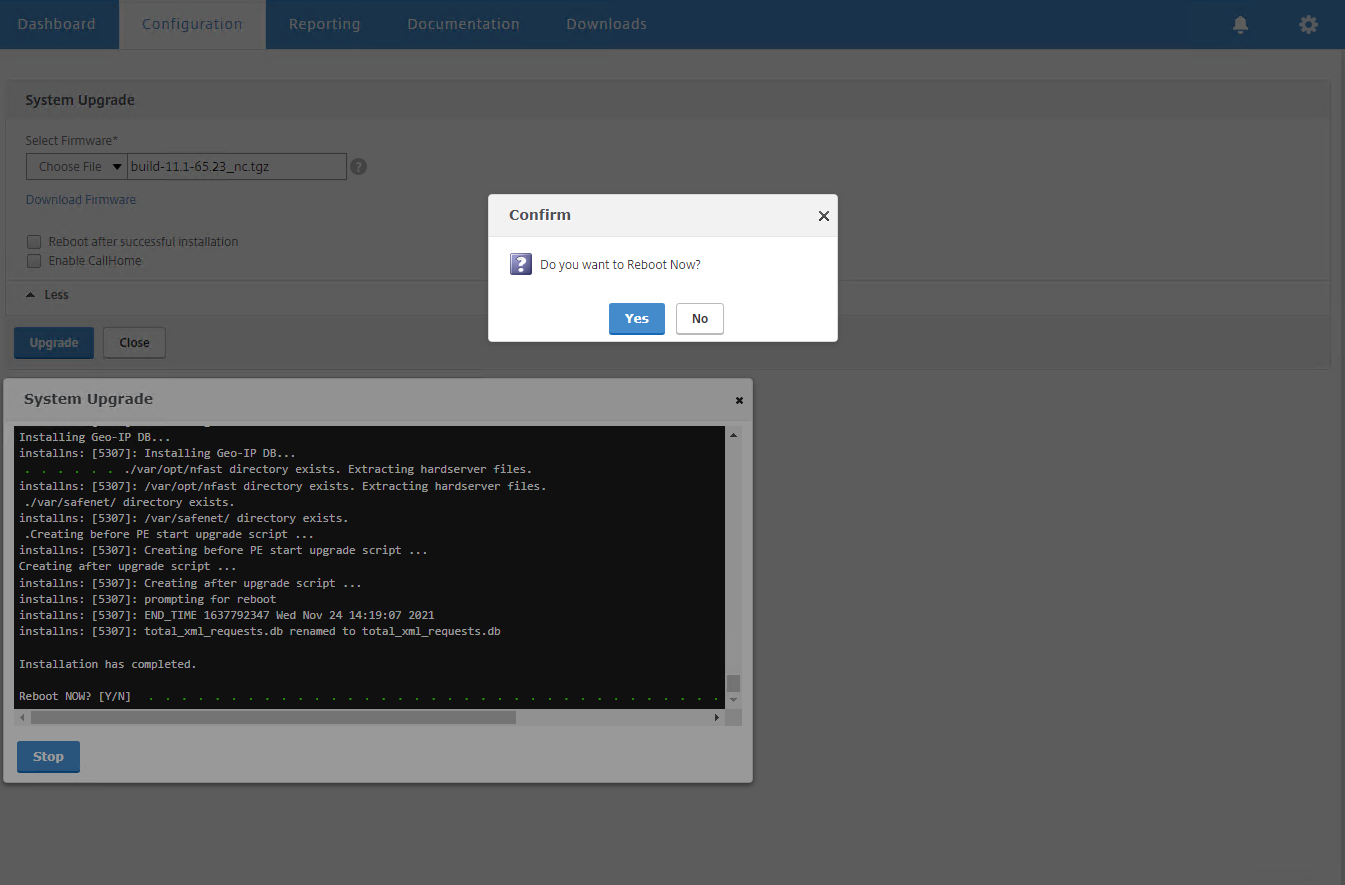Click the firmware file name field
Screen dimensions: 1345x885
pyautogui.click(x=237, y=167)
